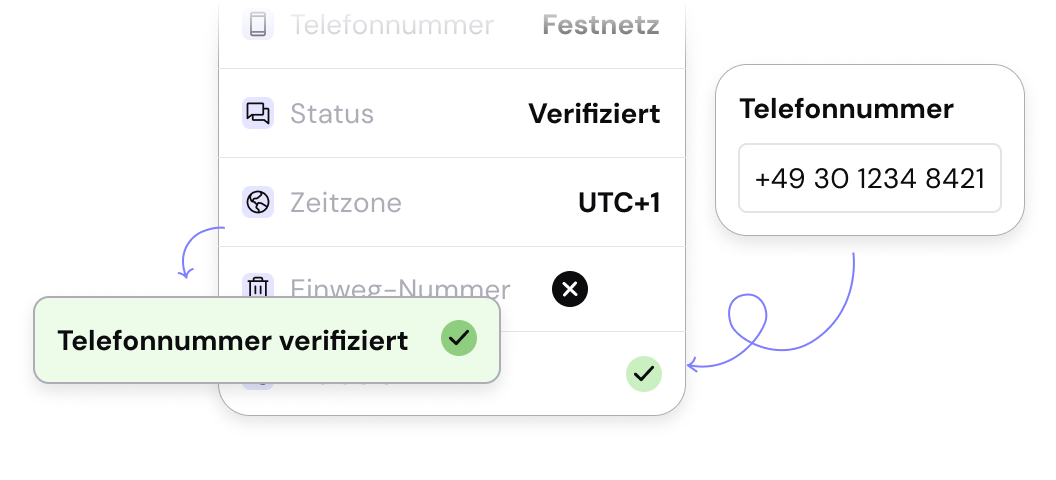Viewport: 1056px width, 480px height.
Task: Select the Verifiziert status value
Action: click(594, 114)
